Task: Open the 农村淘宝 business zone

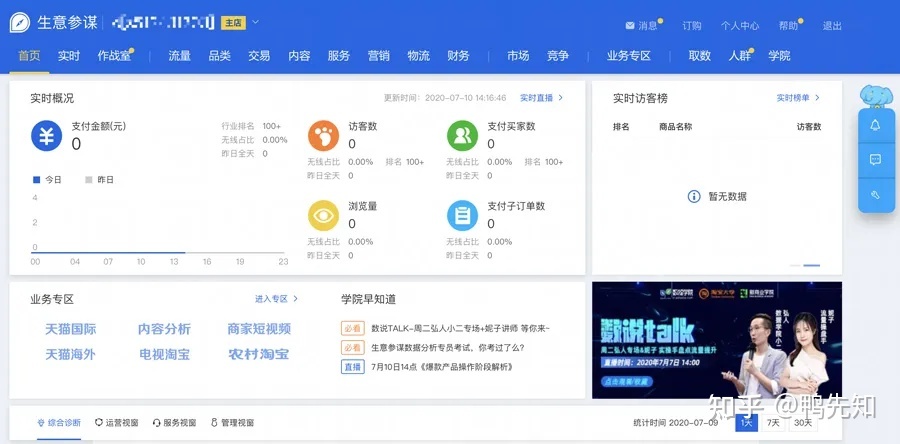Action: pyautogui.click(x=259, y=355)
